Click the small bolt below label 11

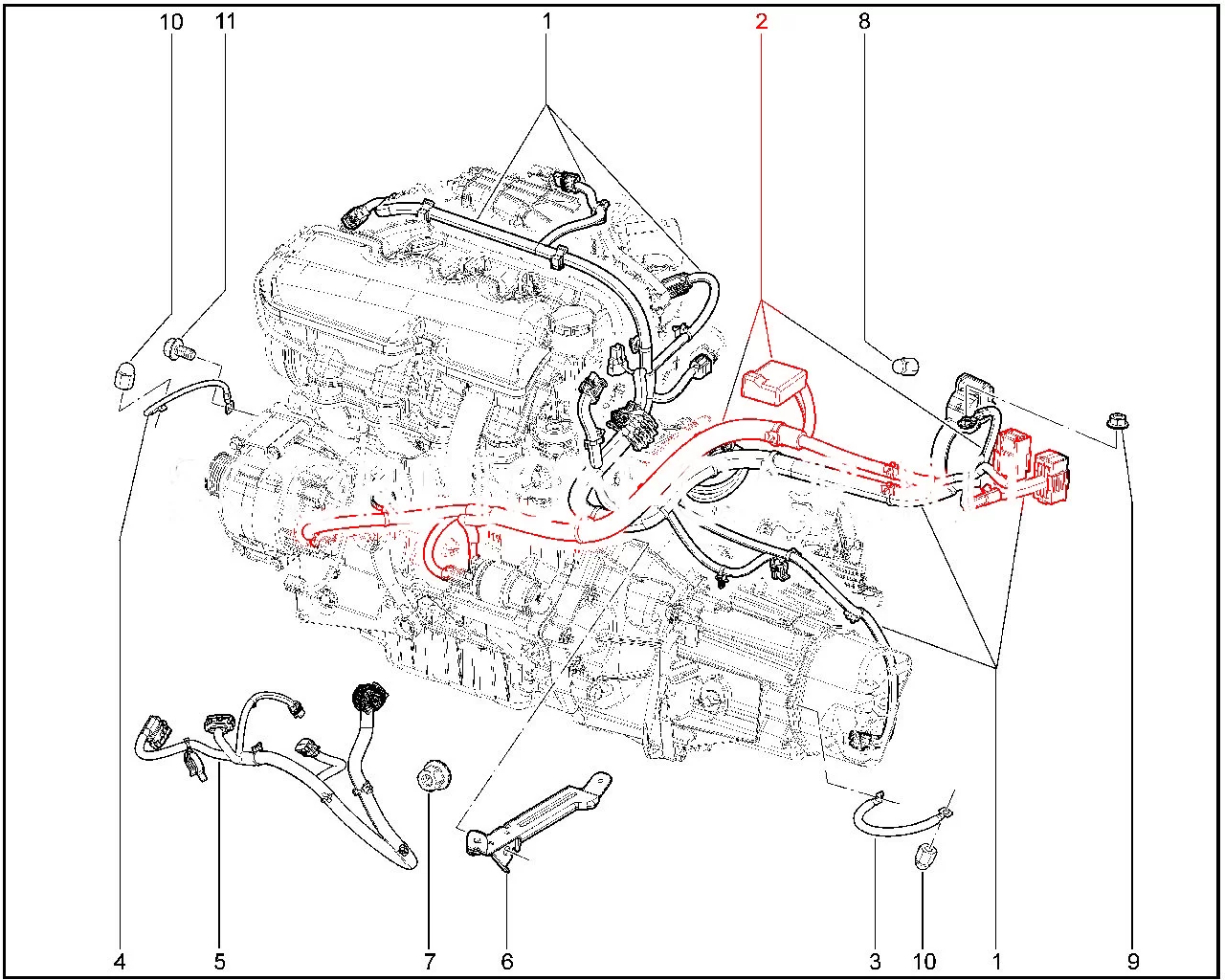click(x=179, y=348)
